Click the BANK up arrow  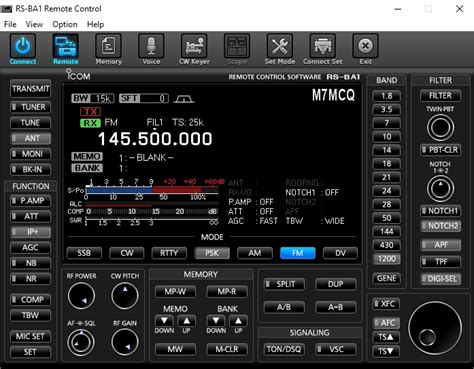(x=238, y=321)
